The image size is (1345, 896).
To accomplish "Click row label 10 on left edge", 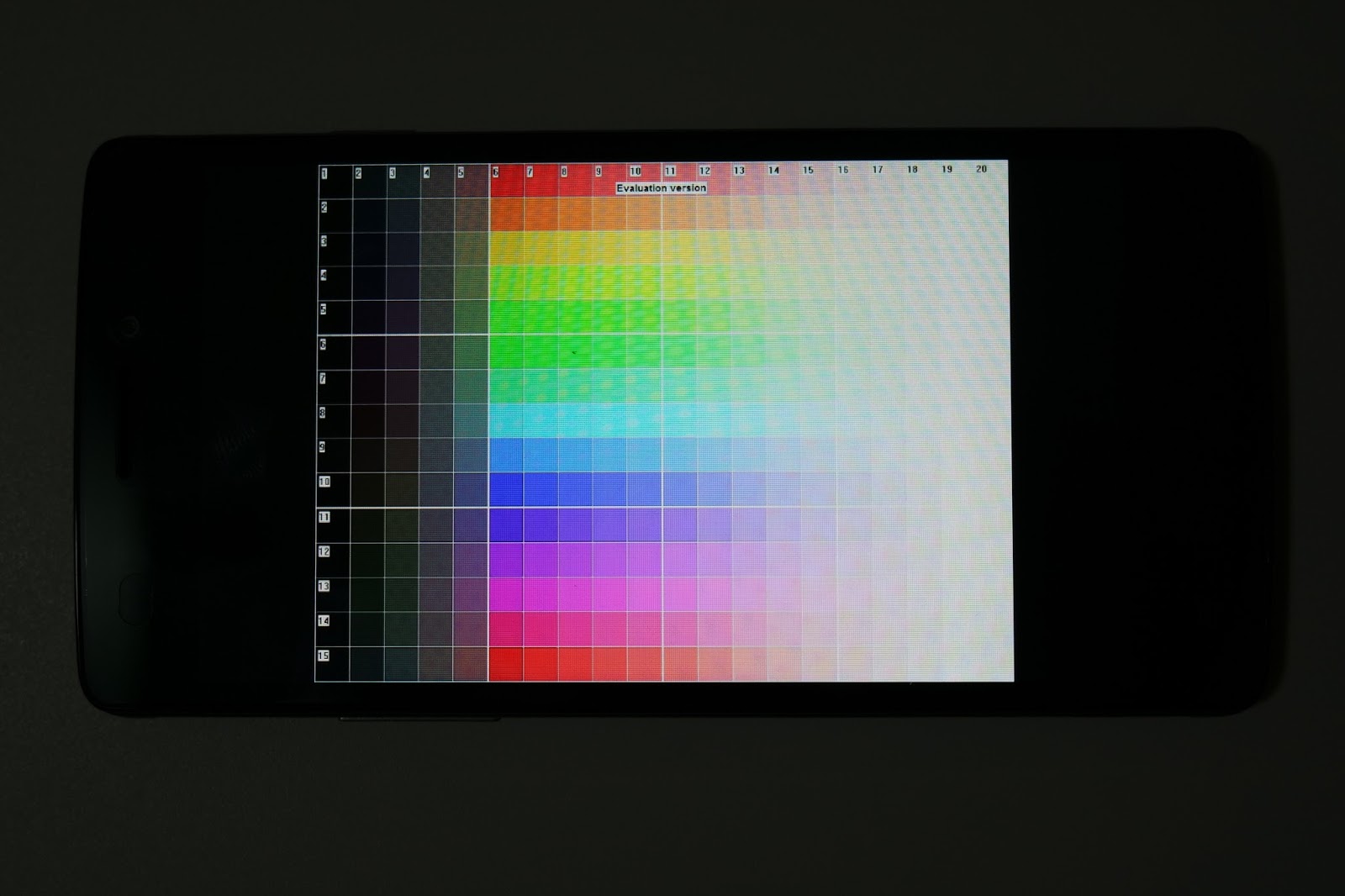I will click(324, 482).
